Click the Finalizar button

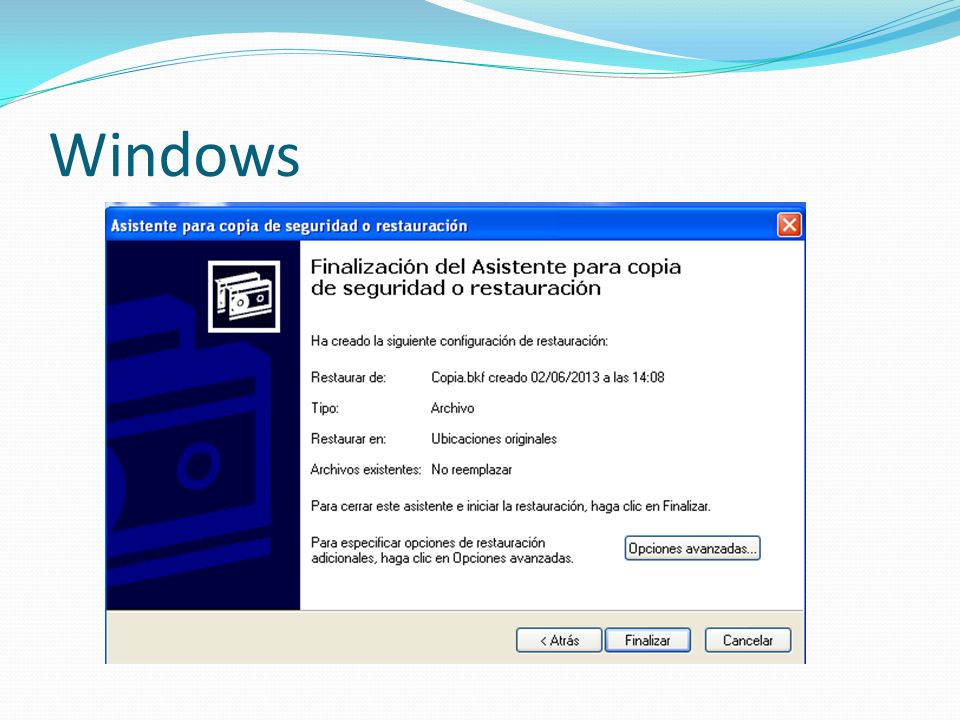647,640
